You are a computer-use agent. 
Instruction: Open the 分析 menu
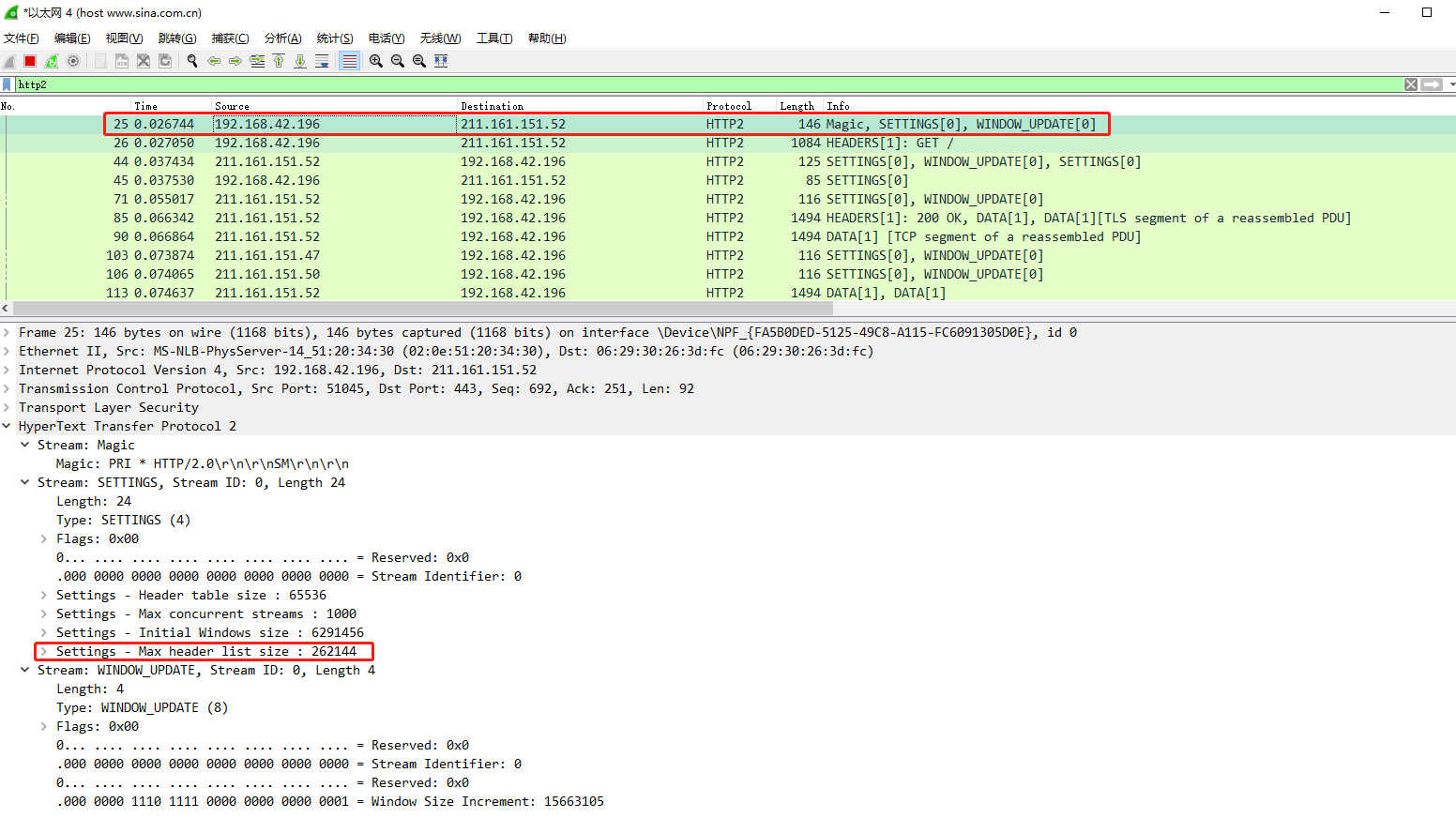click(281, 38)
